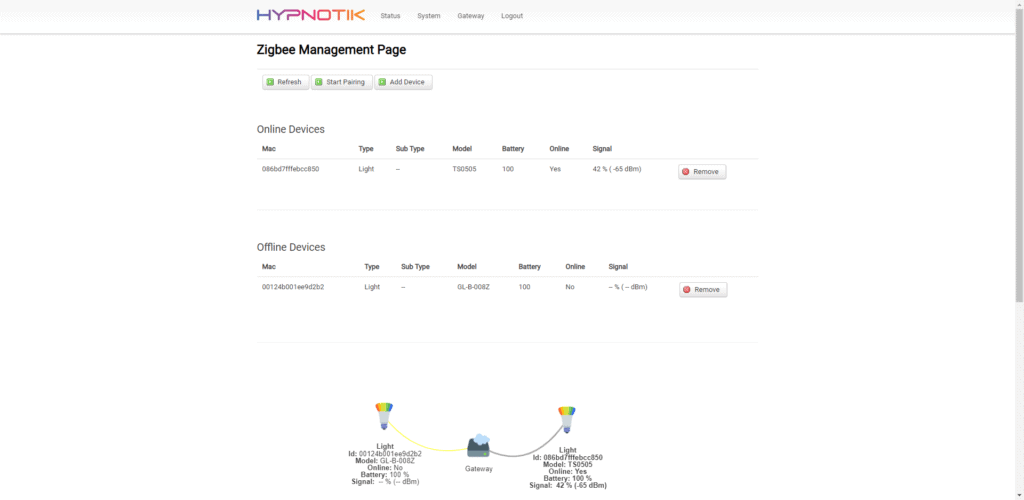The image size is (1024, 500).
Task: Click the Signal column header of Online Devices
Action: [x=602, y=149]
